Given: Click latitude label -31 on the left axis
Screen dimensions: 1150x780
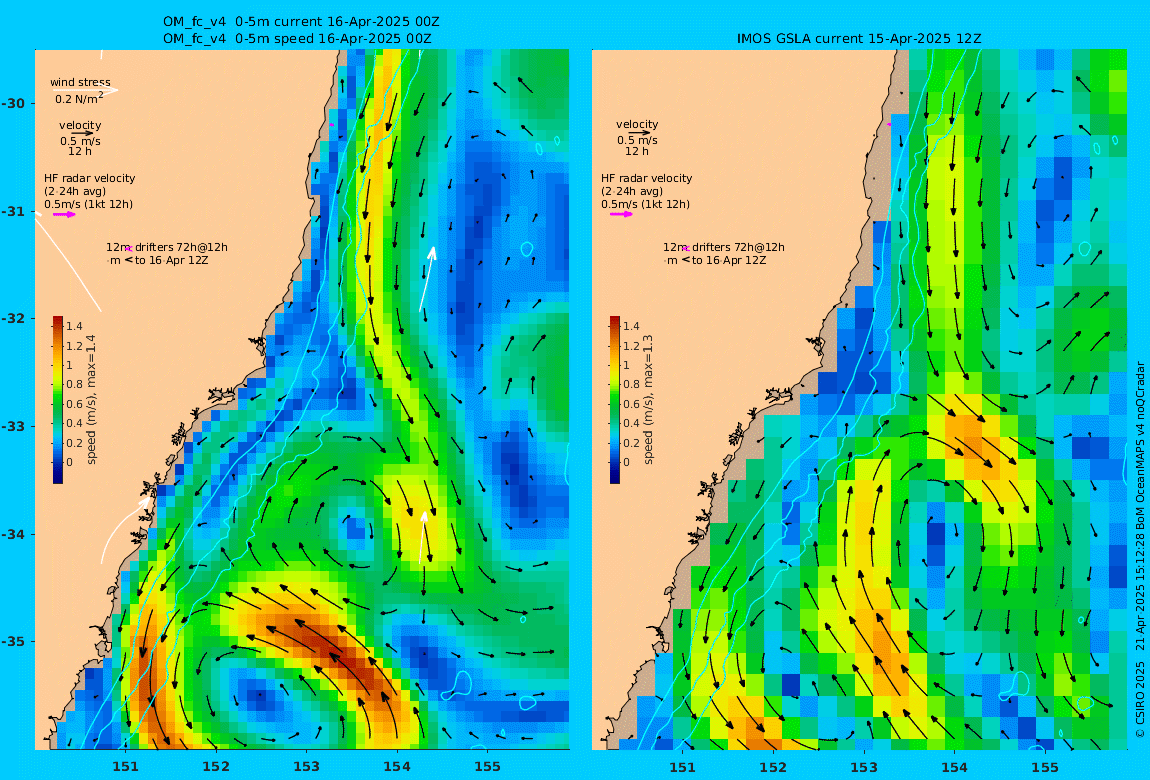Looking at the screenshot, I should point(13,212).
